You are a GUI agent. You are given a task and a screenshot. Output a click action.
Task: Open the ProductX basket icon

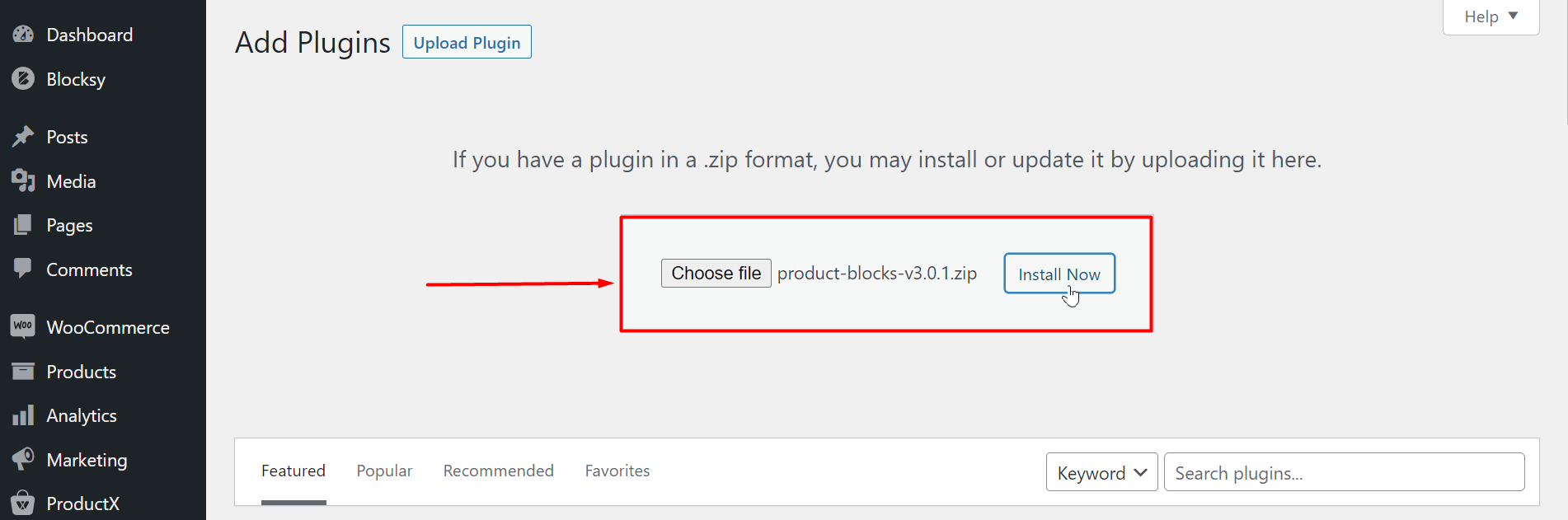pos(23,503)
